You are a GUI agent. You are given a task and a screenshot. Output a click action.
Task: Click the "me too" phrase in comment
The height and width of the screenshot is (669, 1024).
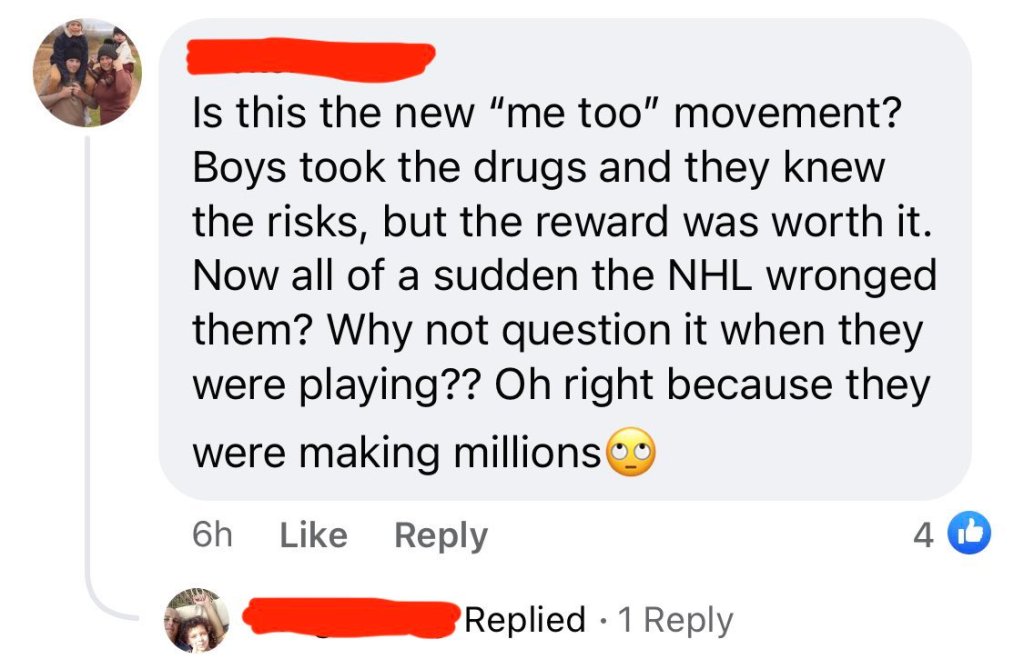[573, 113]
